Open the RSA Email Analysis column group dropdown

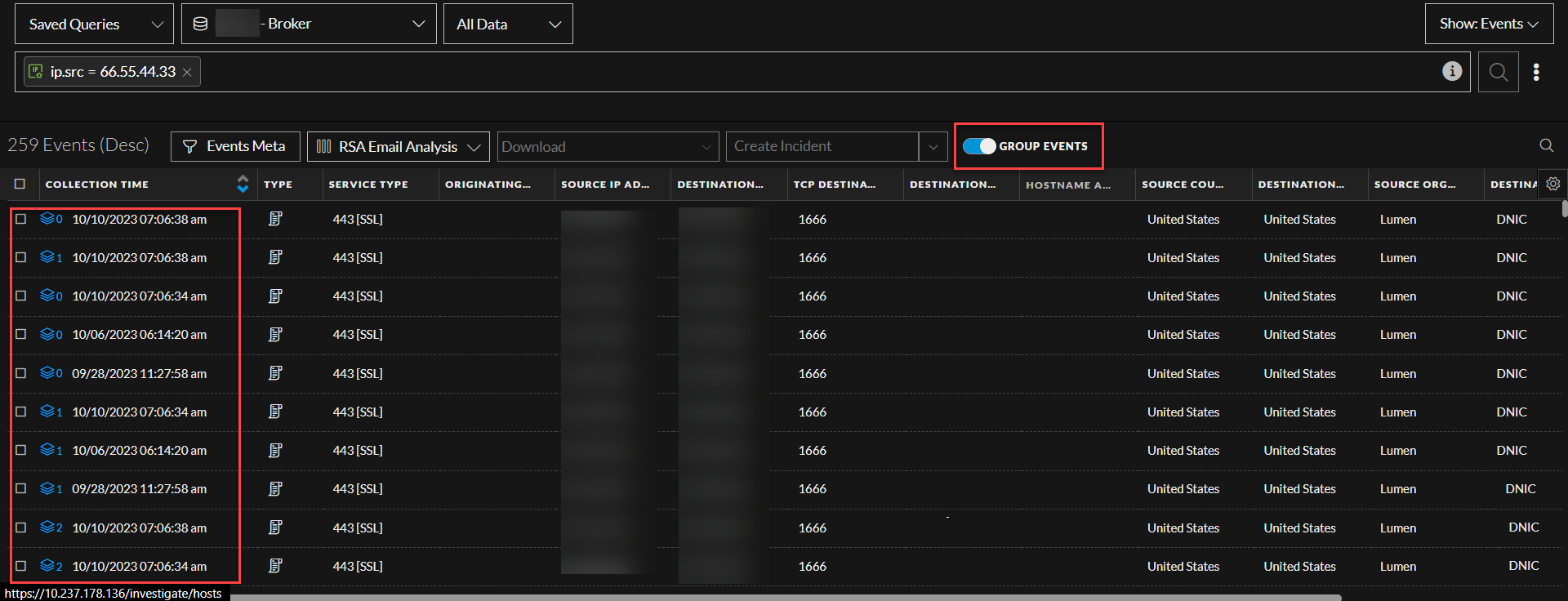pyautogui.click(x=398, y=147)
